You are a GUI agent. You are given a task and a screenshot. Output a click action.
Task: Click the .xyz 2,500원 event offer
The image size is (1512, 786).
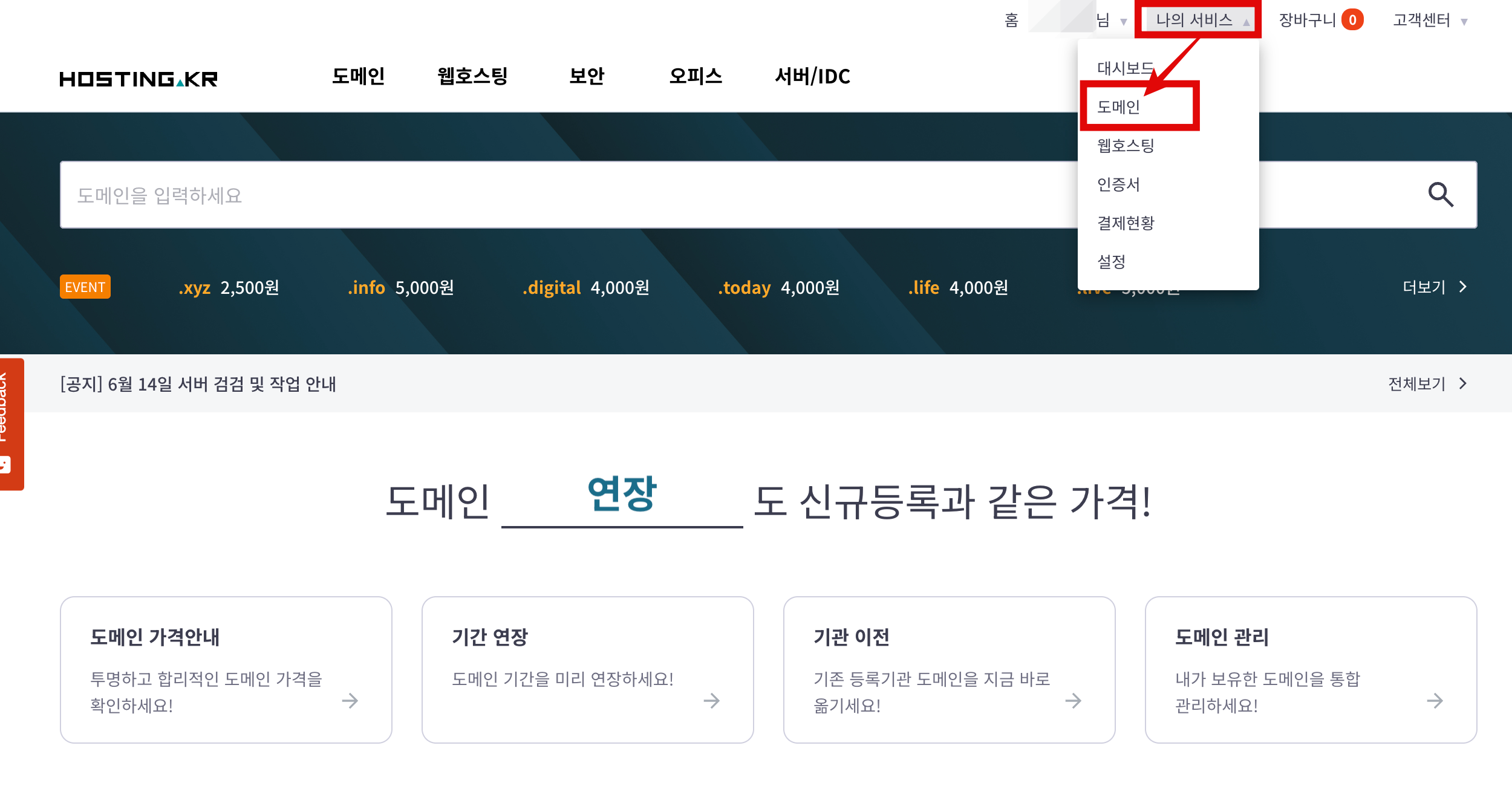229,288
